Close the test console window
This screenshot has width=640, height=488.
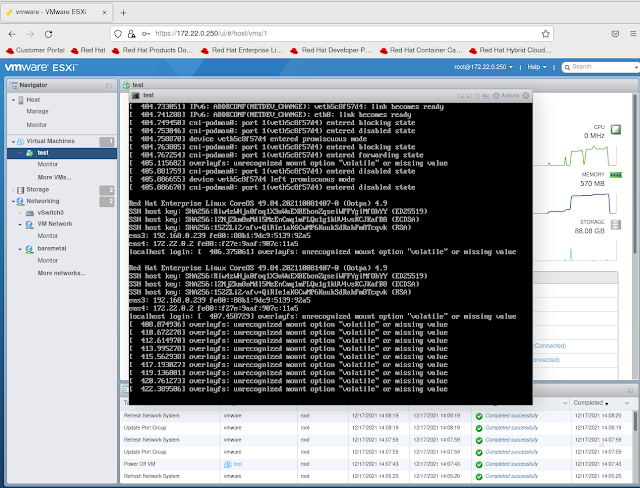(x=526, y=95)
